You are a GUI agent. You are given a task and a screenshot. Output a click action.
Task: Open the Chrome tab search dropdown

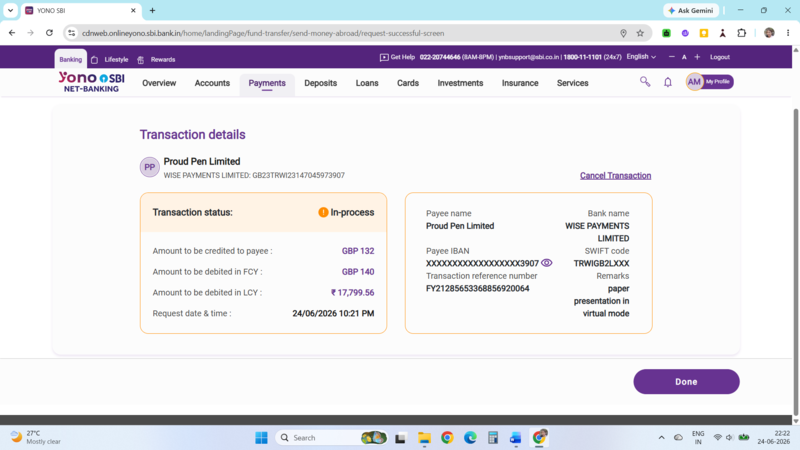(x=10, y=10)
